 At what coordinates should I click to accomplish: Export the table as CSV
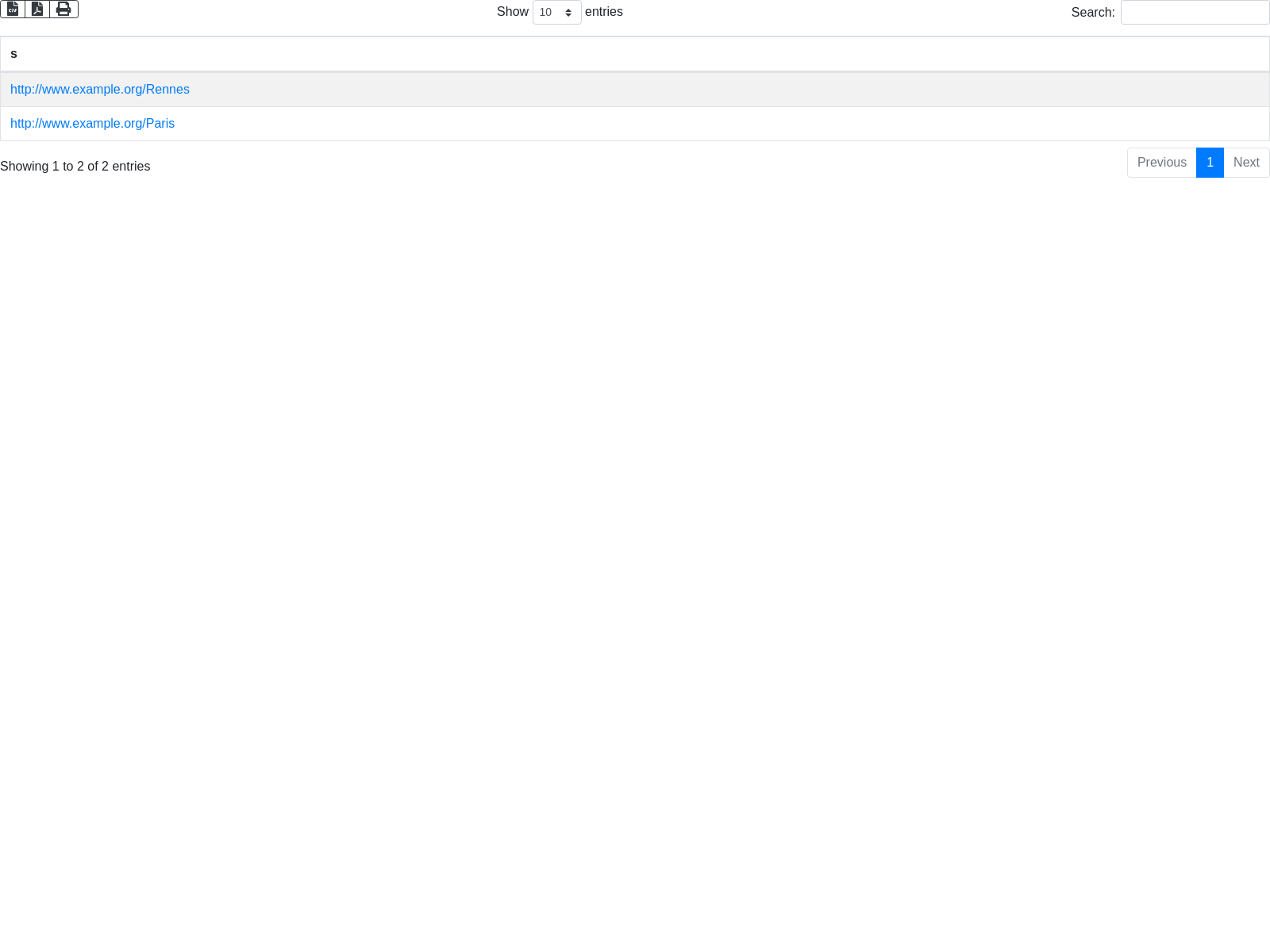[13, 9]
